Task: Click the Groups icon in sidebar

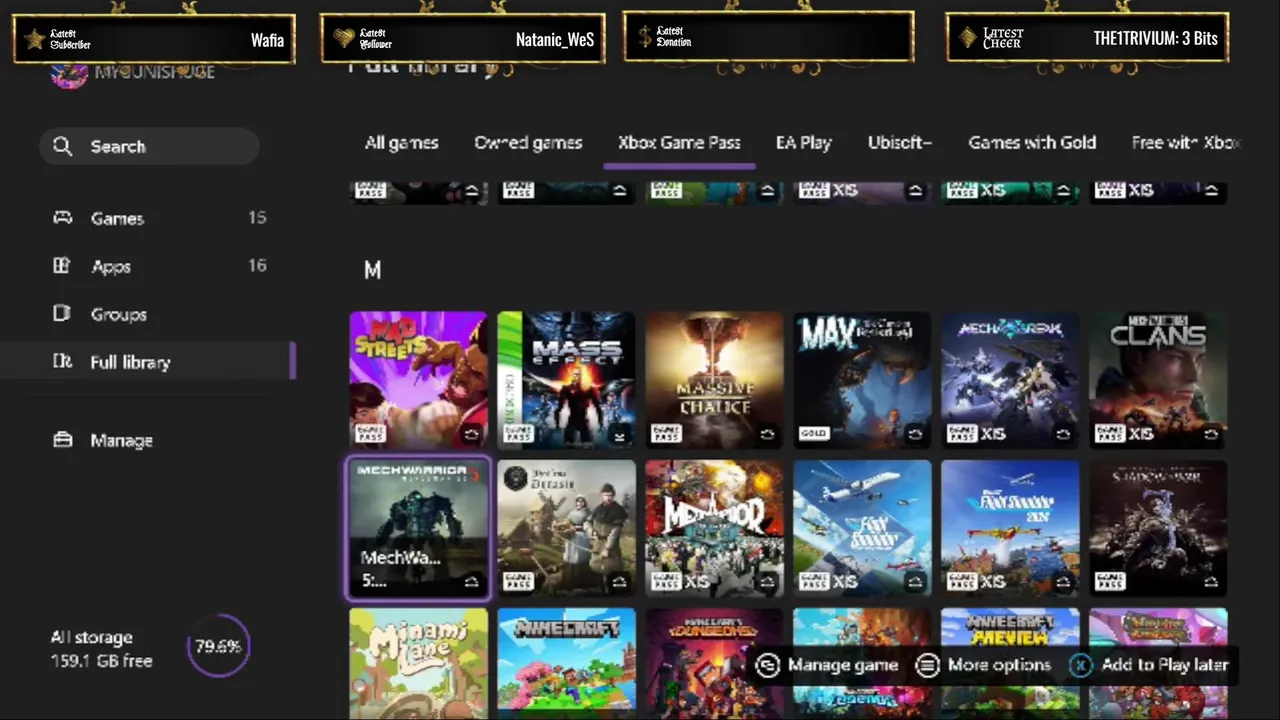Action: click(62, 314)
